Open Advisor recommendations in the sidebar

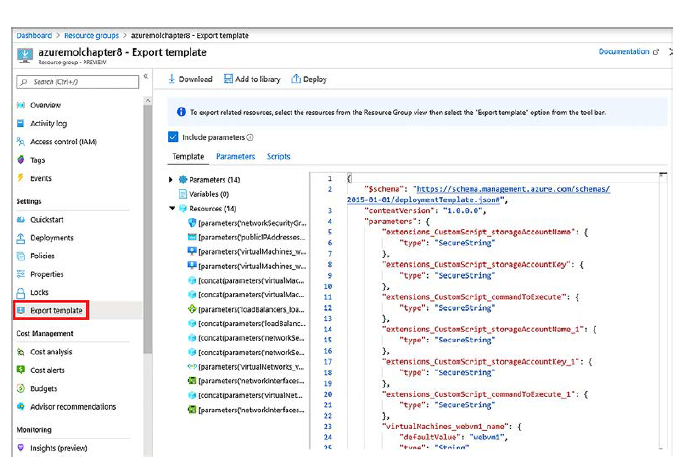tap(72, 407)
